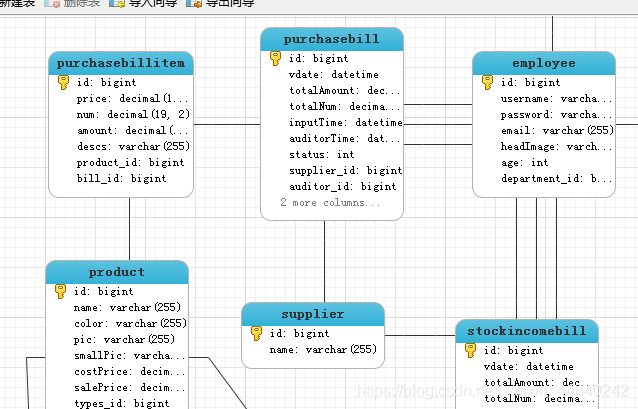The height and width of the screenshot is (409, 638).
Task: Click 'id: bigint' in purchasebillitem table
Action: coord(107,83)
